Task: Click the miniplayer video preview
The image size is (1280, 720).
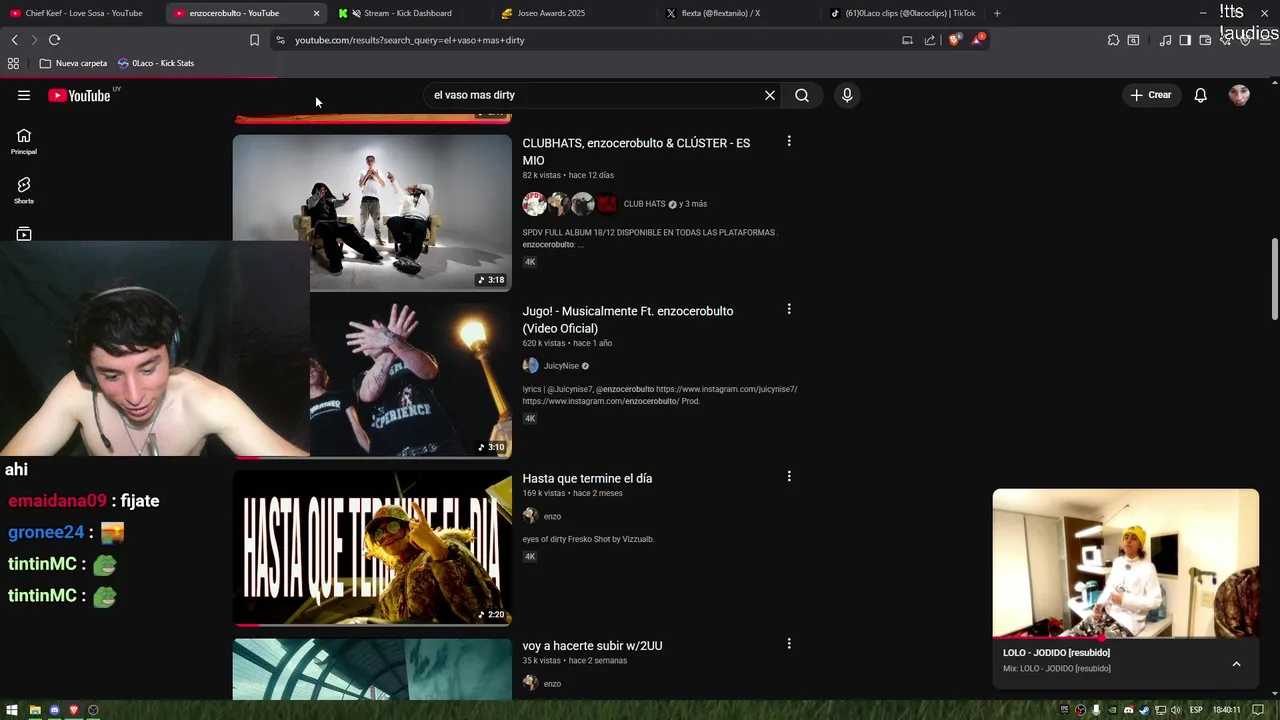Action: 1126,563
